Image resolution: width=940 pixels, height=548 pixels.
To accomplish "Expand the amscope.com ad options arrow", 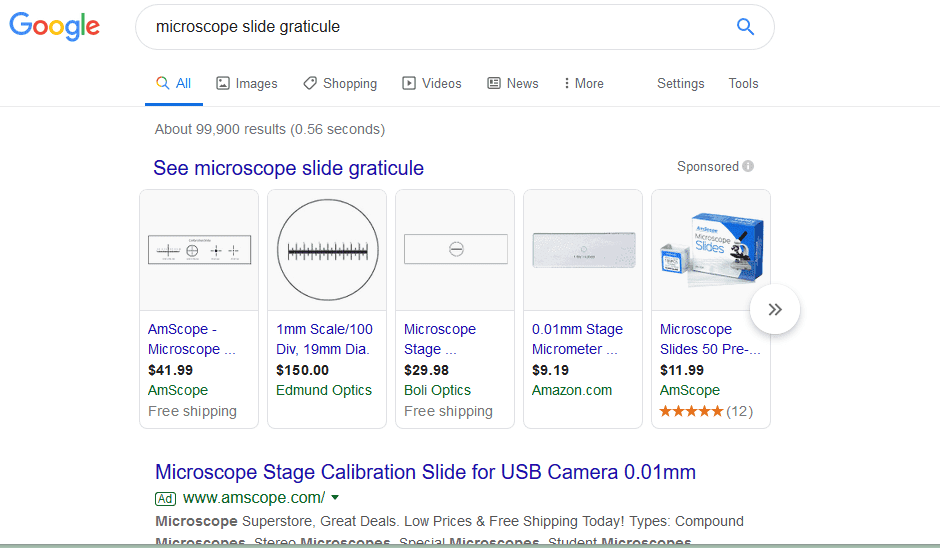I will 335,498.
